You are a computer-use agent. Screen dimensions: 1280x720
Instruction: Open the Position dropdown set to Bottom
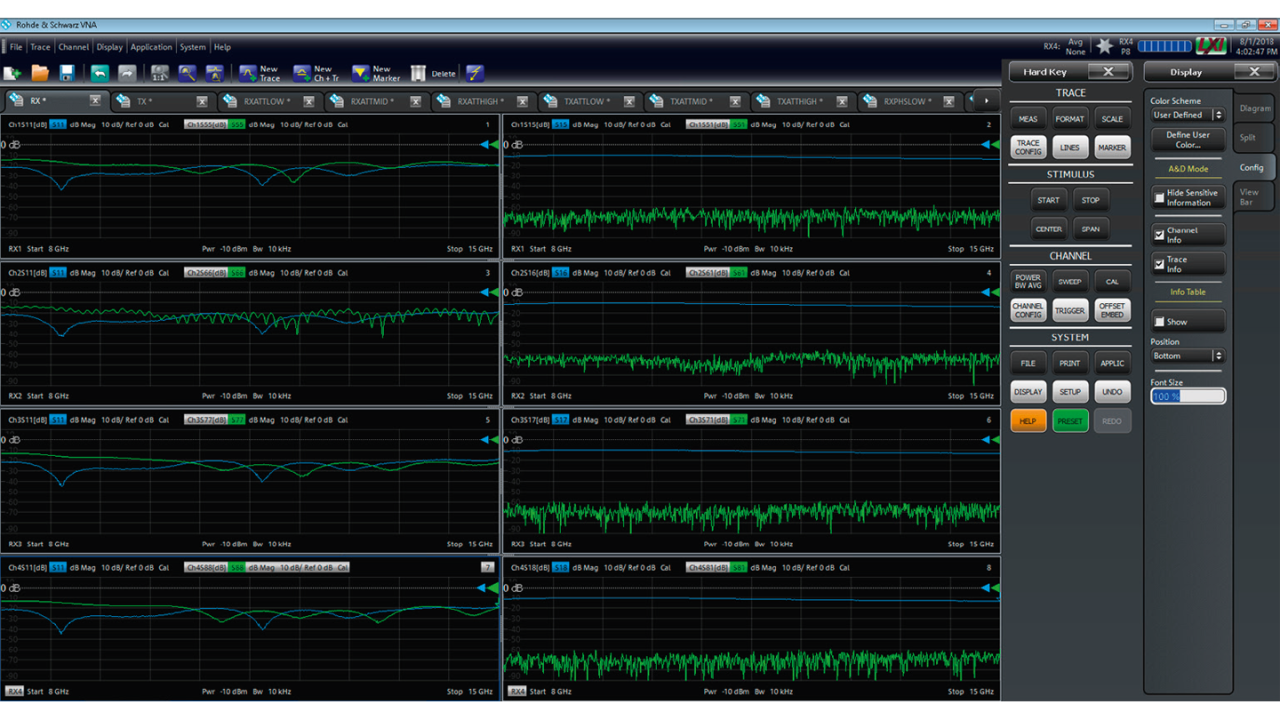click(x=1187, y=356)
